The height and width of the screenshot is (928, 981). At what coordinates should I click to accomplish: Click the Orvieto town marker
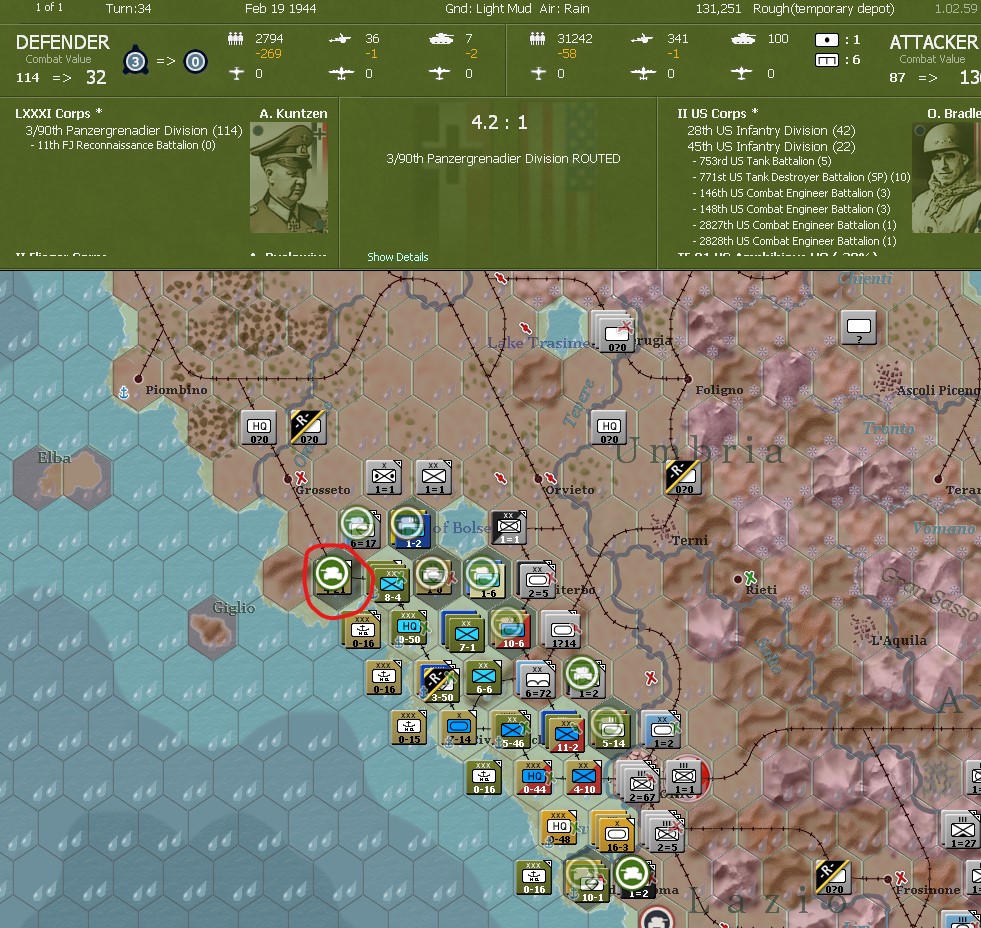coord(538,479)
